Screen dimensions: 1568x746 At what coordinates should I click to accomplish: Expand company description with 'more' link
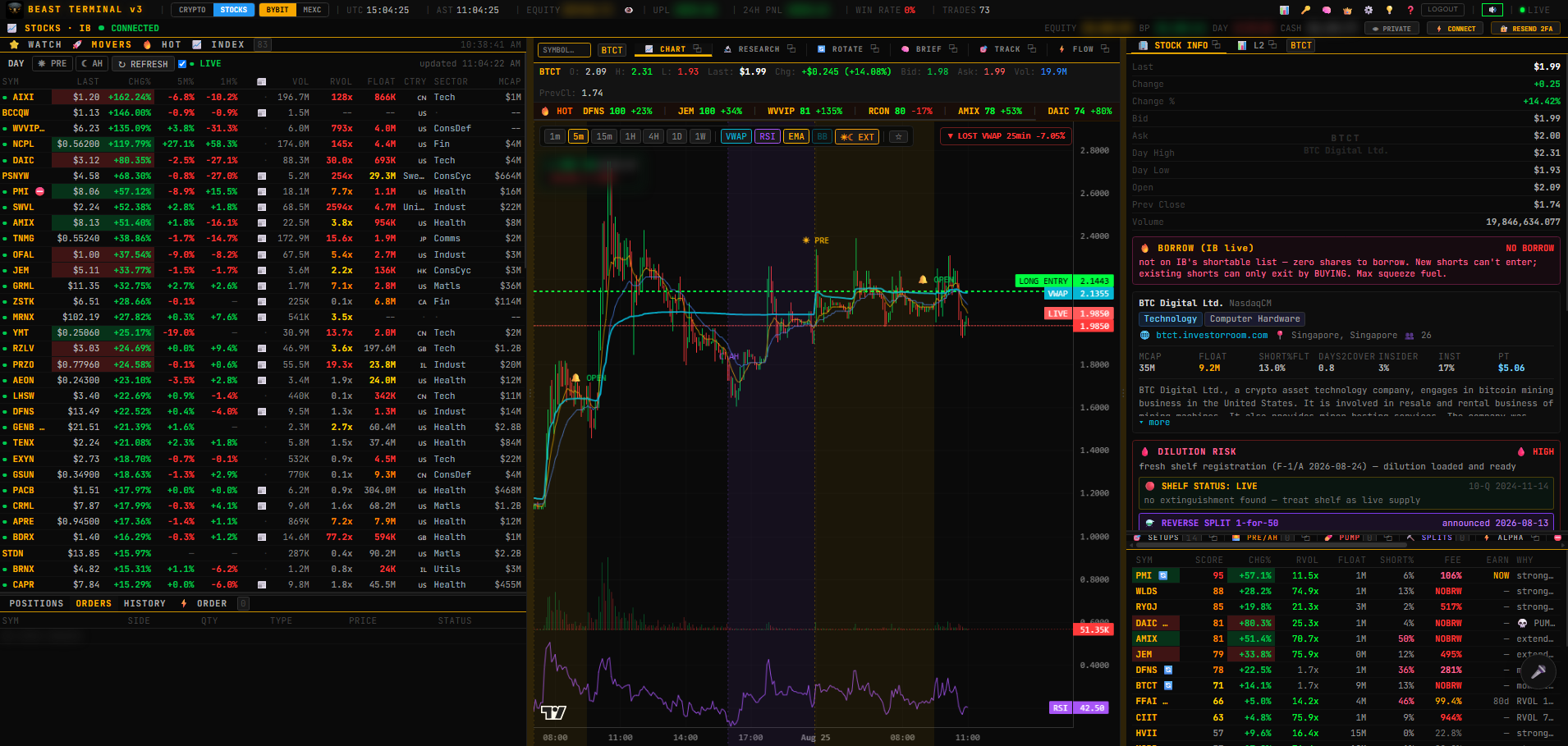[x=1155, y=422]
